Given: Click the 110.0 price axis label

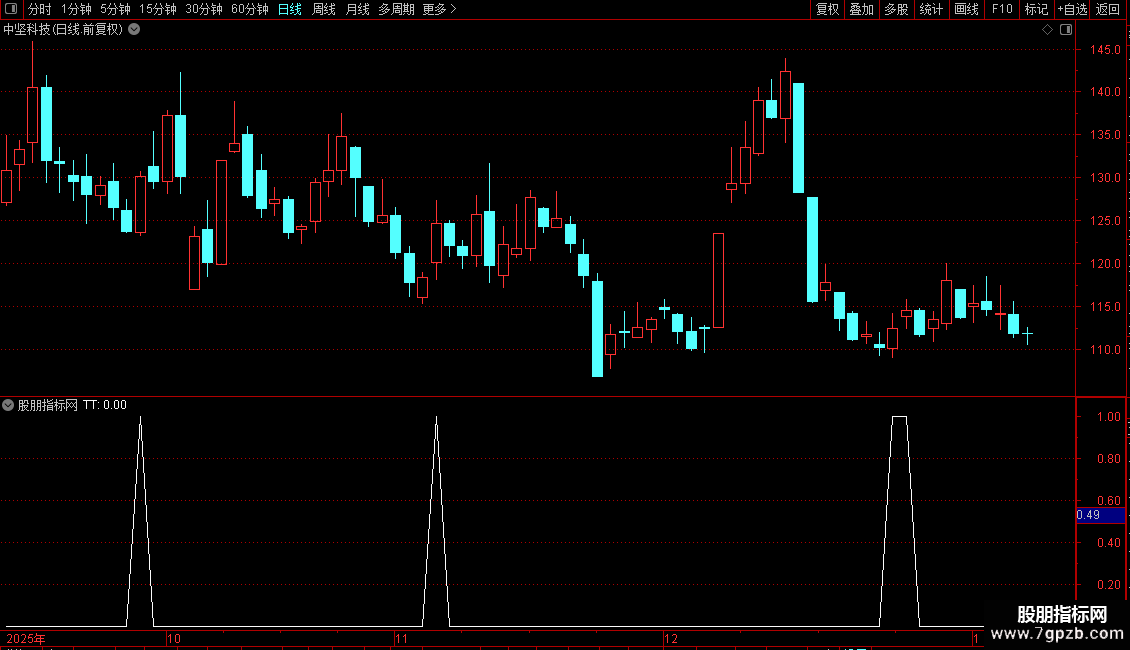Looking at the screenshot, I should point(1105,350).
